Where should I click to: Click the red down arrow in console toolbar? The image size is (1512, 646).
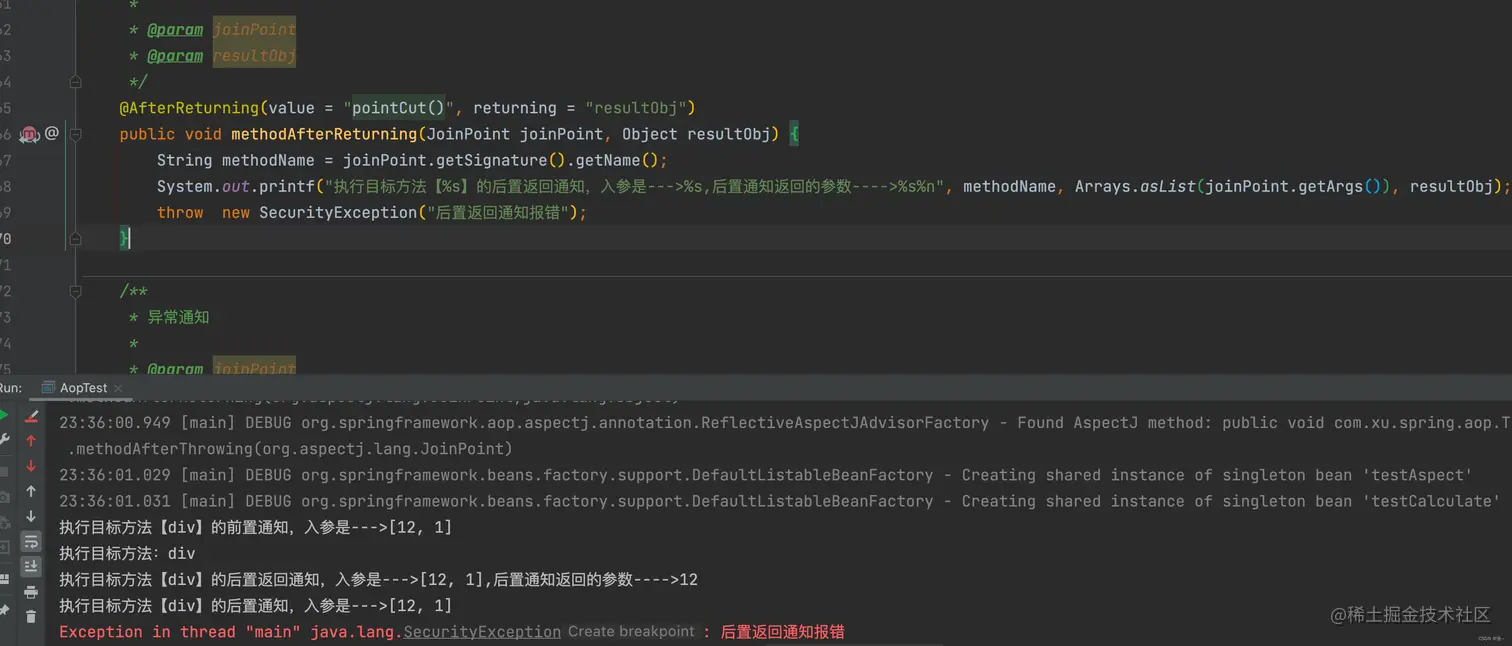31,465
